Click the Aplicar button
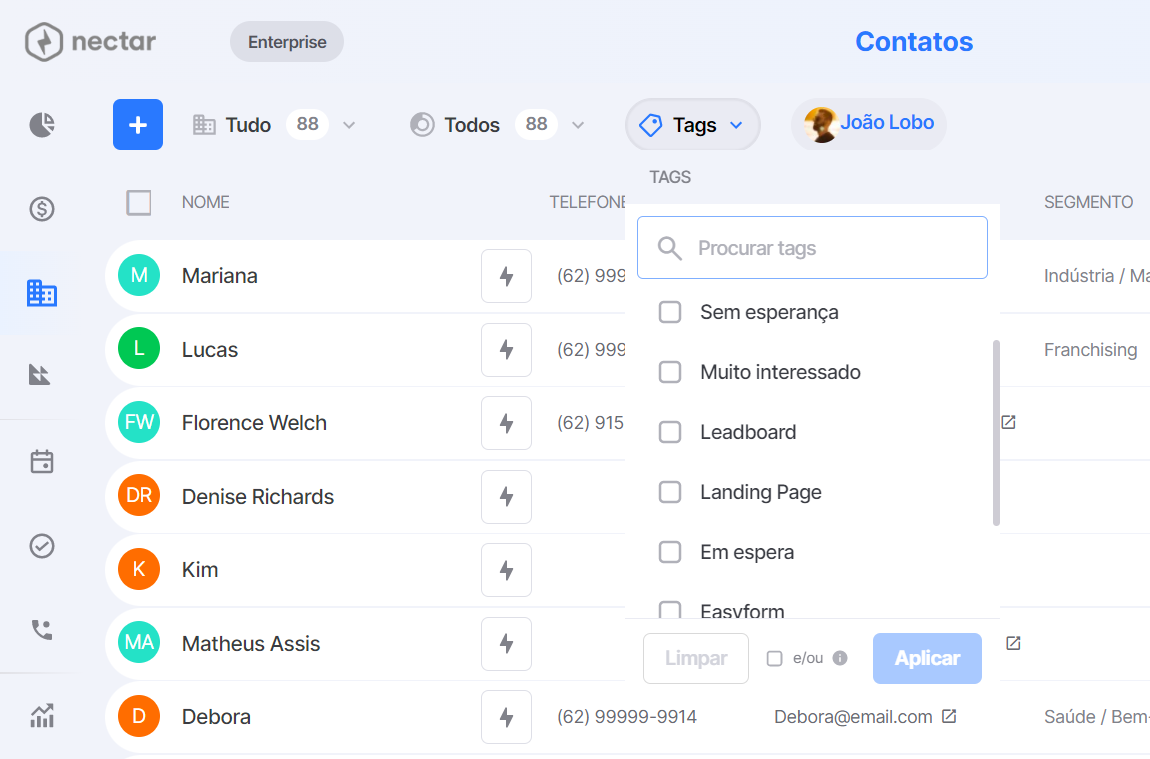 click(x=927, y=659)
